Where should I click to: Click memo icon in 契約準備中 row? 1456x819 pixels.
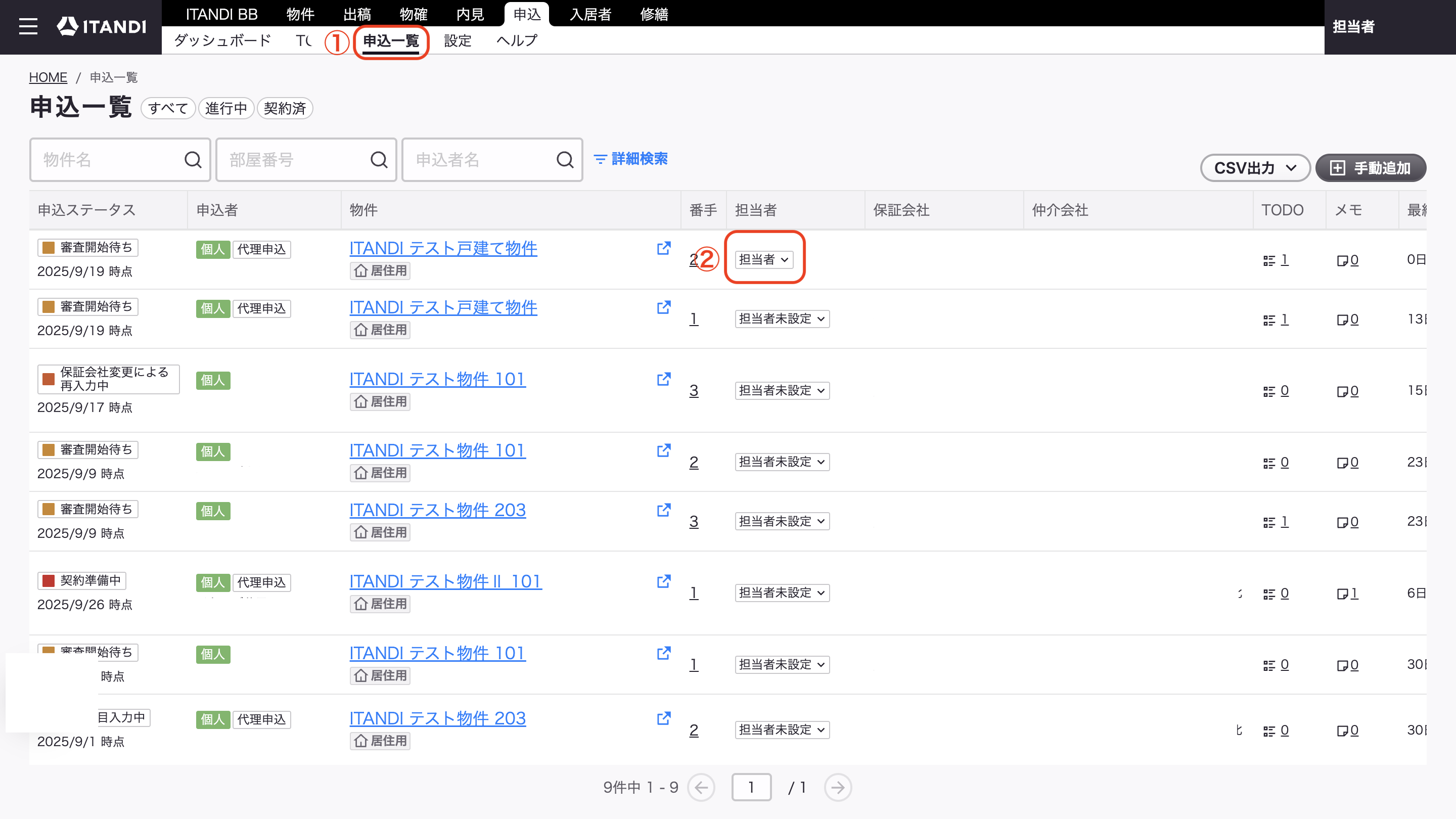pos(1342,594)
